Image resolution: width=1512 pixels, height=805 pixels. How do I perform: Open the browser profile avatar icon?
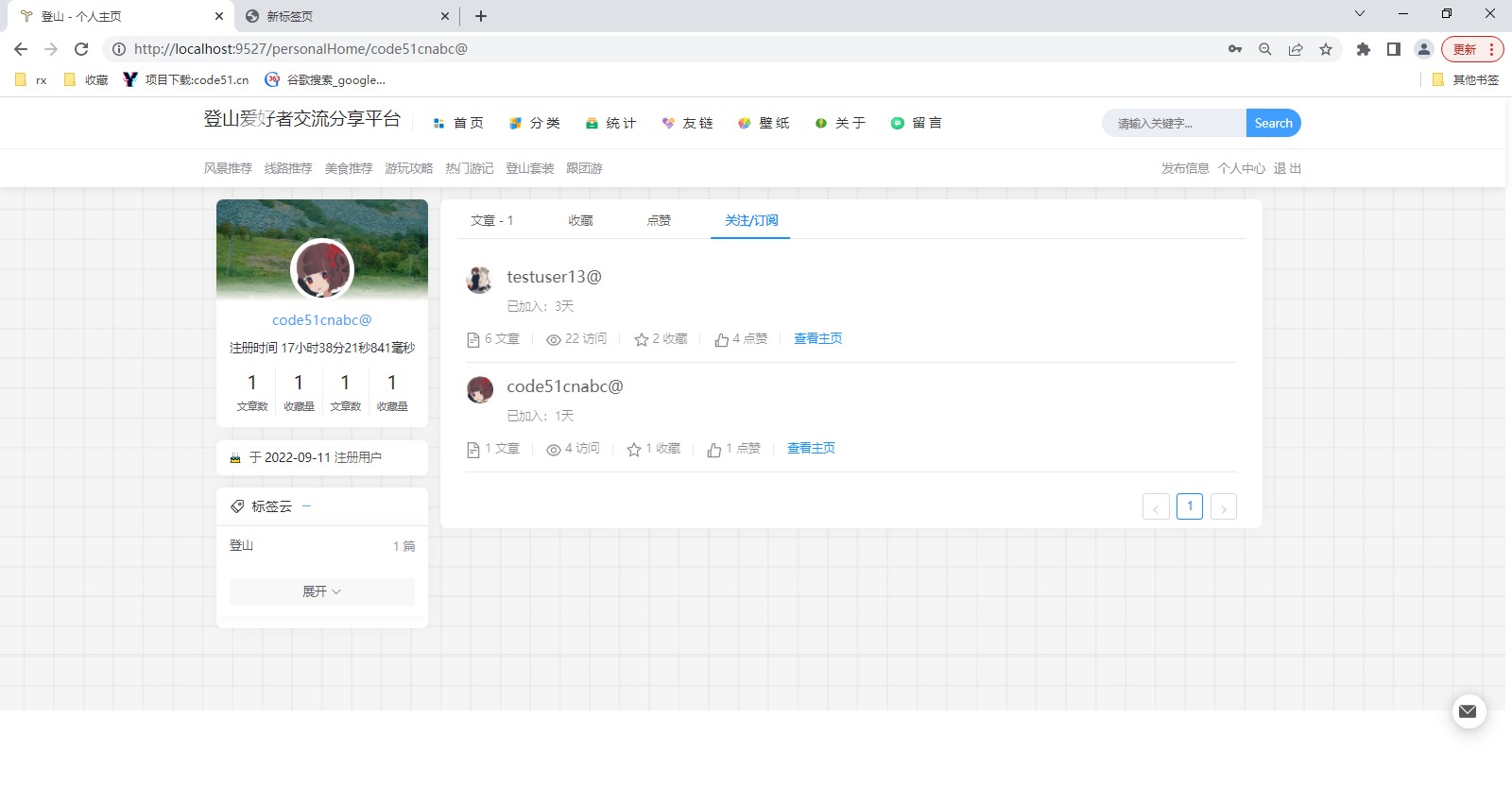[x=1424, y=49]
